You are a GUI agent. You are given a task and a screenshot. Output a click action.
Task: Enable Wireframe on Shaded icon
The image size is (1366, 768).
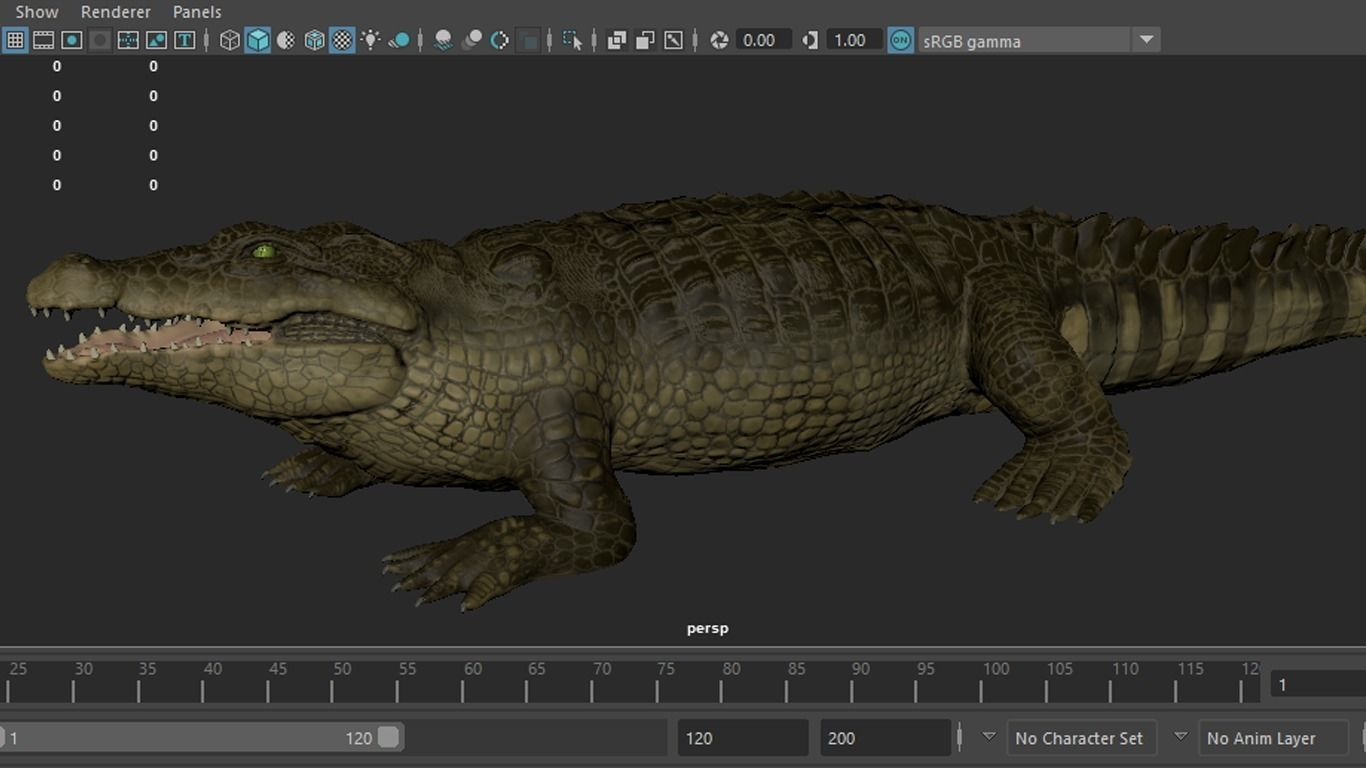click(314, 40)
